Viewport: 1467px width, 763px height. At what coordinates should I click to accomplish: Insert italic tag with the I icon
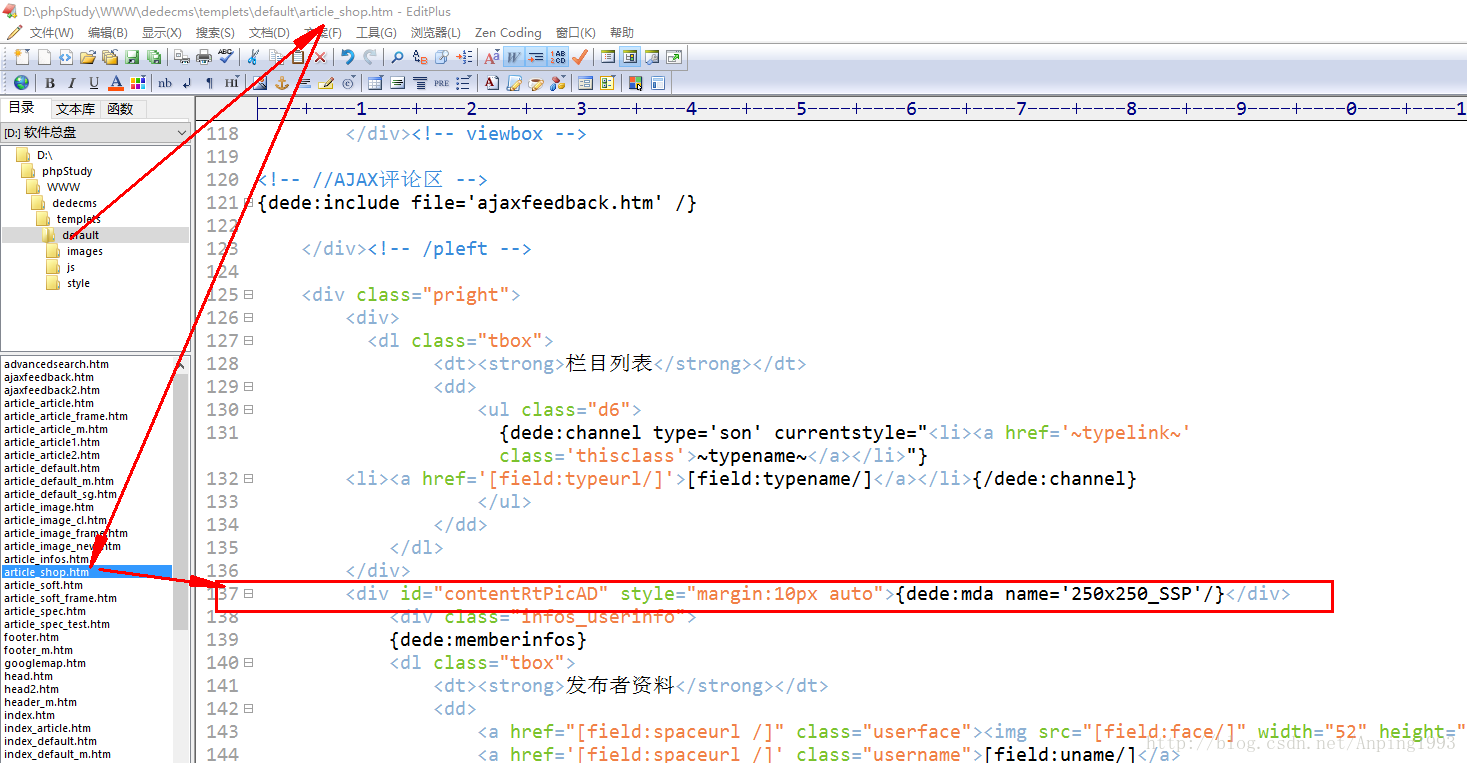pos(72,83)
